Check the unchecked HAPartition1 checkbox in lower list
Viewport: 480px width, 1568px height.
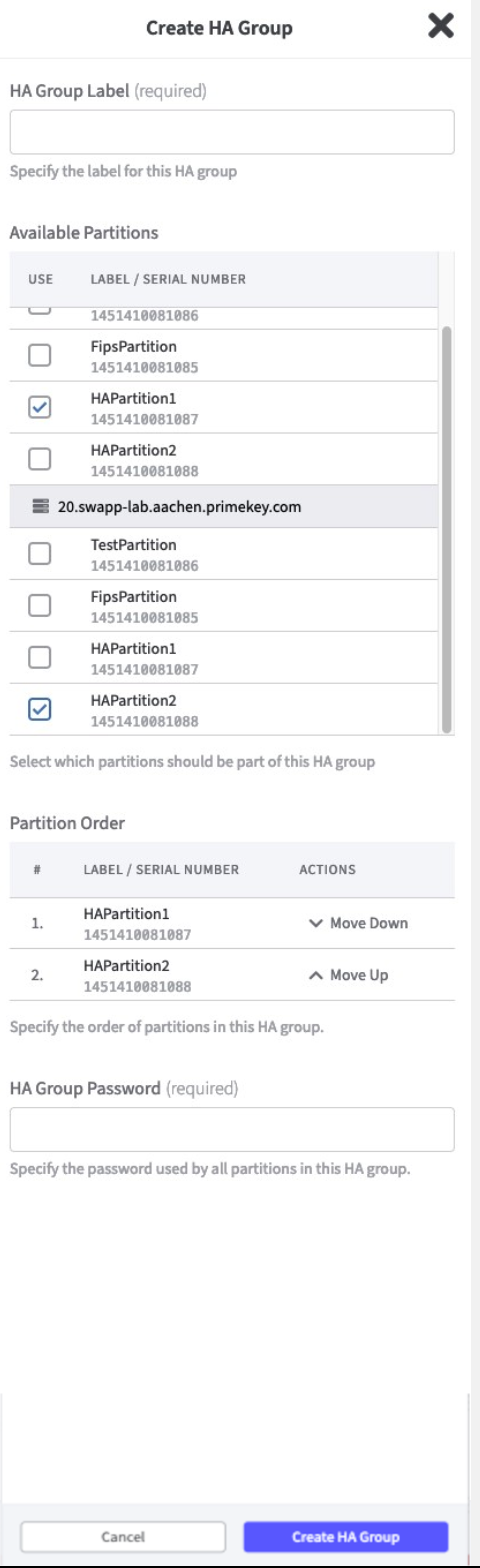pyautogui.click(x=39, y=658)
